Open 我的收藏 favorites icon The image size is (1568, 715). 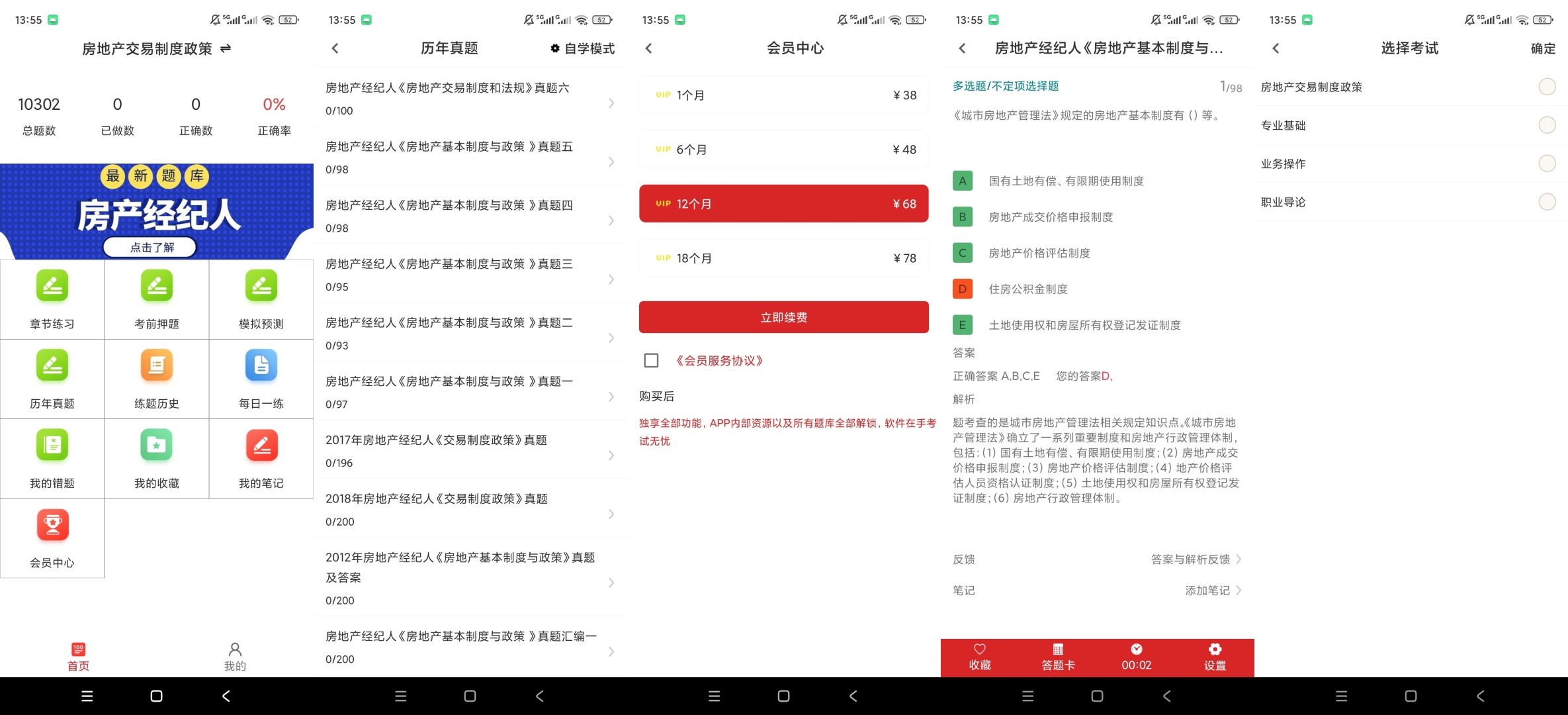point(157,446)
